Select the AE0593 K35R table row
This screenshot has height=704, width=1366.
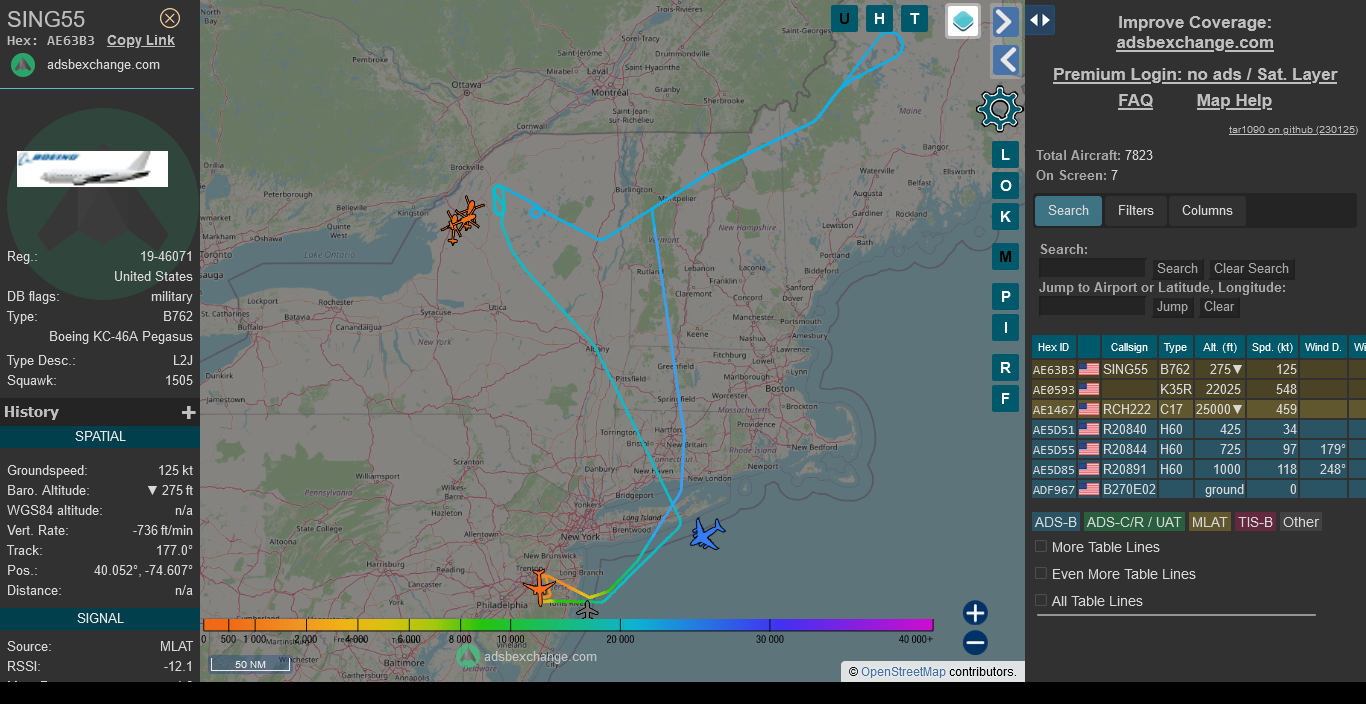pos(1199,389)
